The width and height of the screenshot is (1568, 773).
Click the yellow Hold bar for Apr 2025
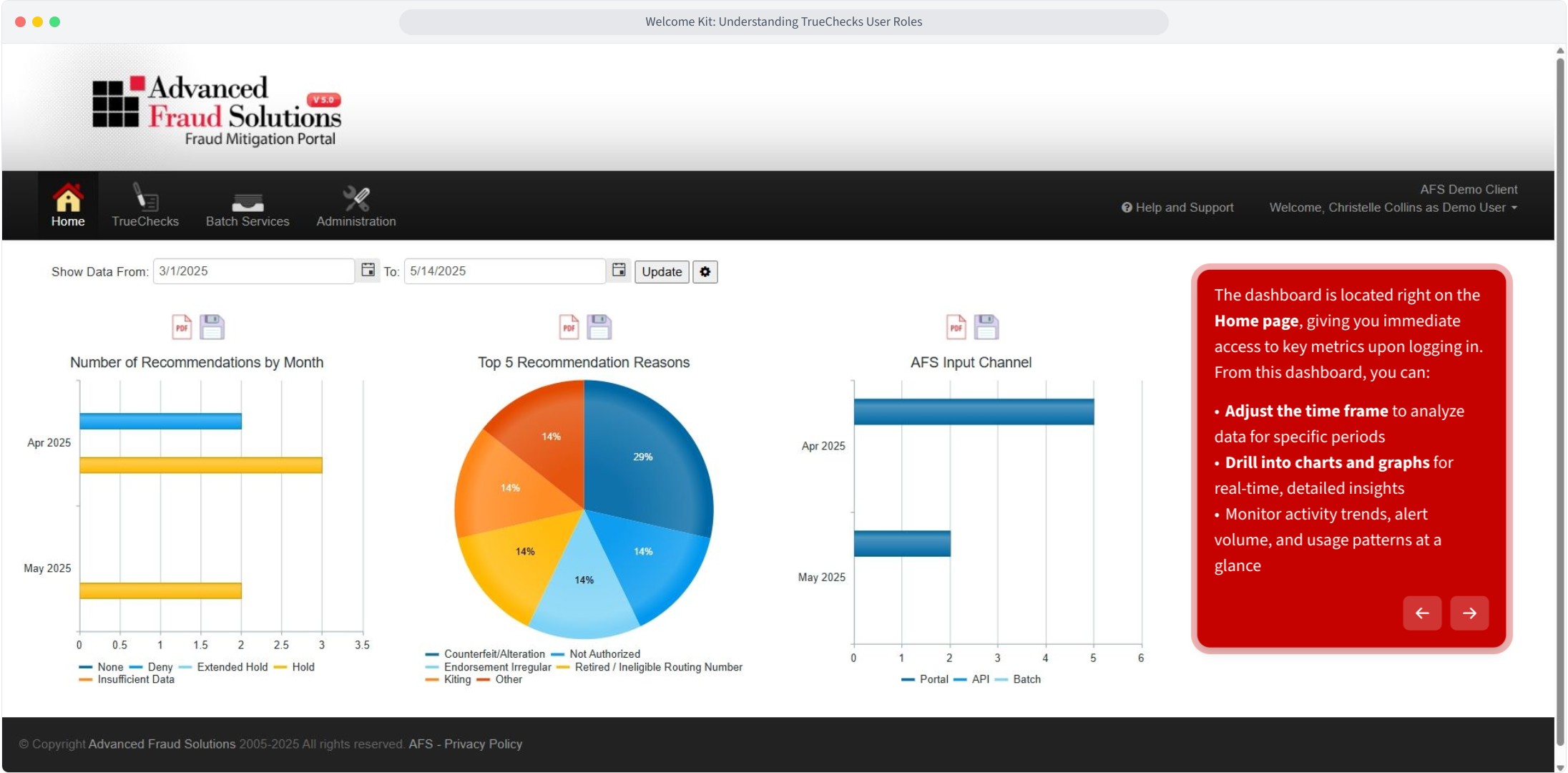tap(201, 465)
